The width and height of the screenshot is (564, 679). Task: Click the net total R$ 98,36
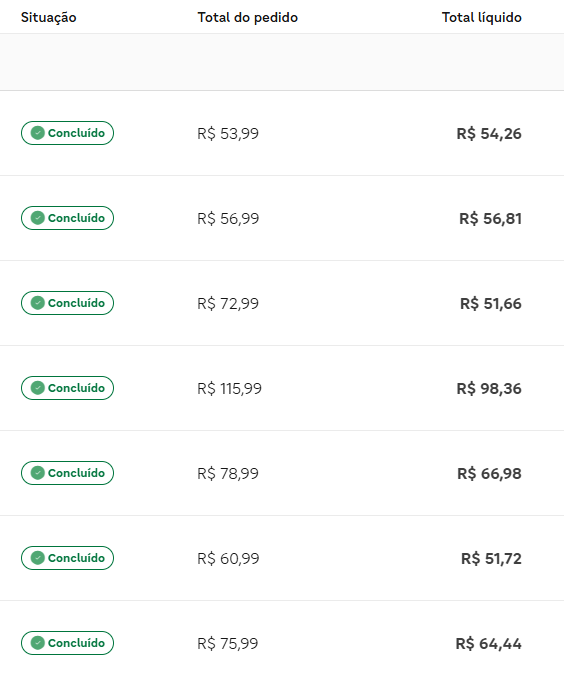(489, 388)
